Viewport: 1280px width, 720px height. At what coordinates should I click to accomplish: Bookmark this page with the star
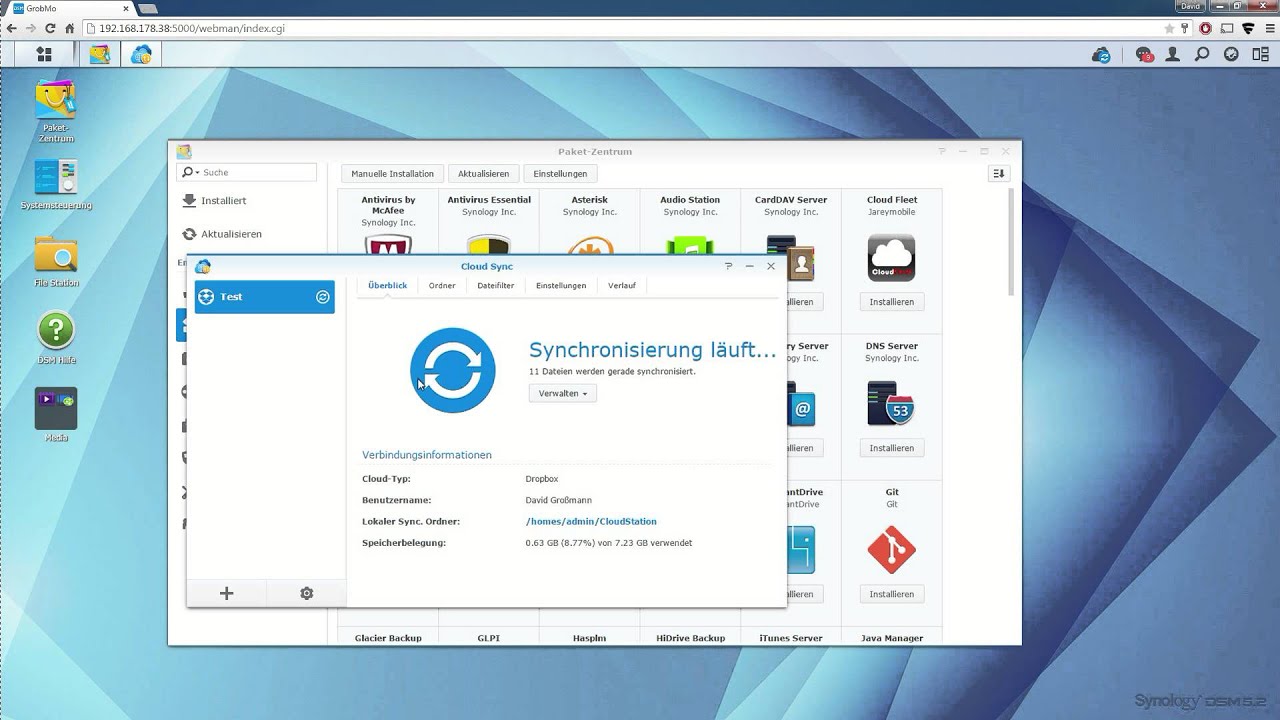tap(1169, 29)
